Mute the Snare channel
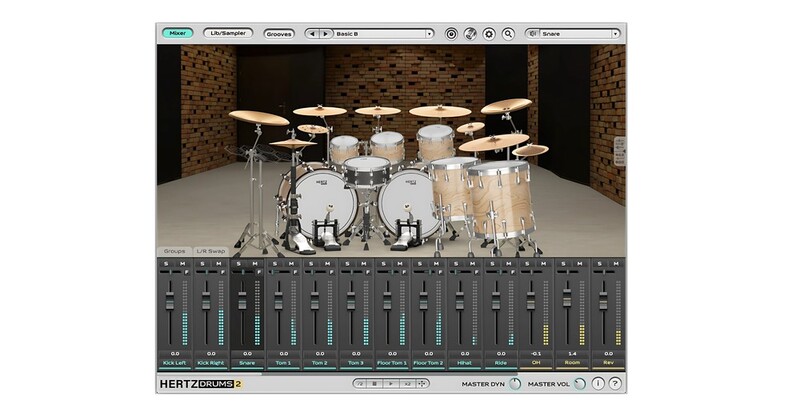 click(255, 264)
